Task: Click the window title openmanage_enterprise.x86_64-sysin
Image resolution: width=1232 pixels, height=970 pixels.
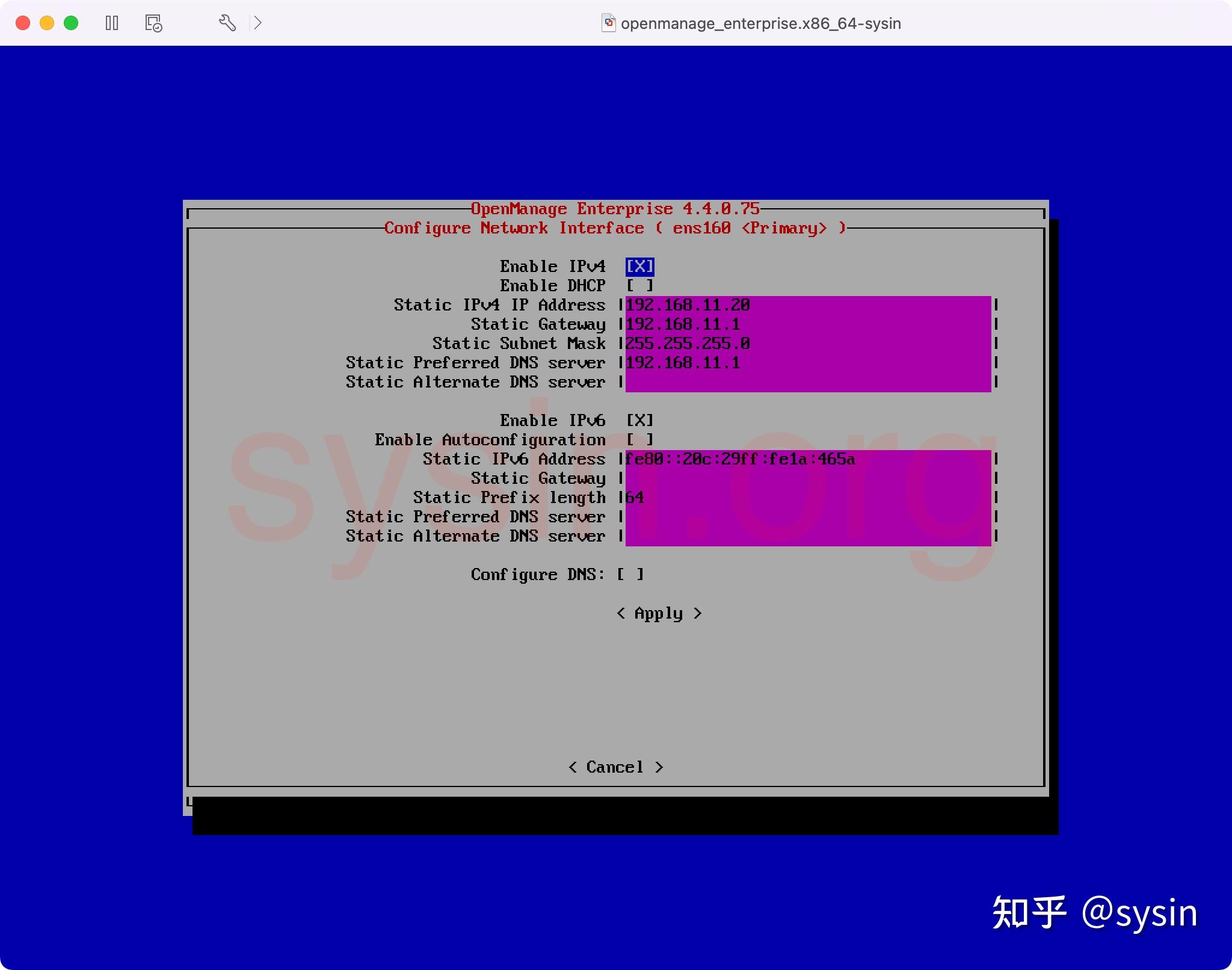Action: coord(761,23)
